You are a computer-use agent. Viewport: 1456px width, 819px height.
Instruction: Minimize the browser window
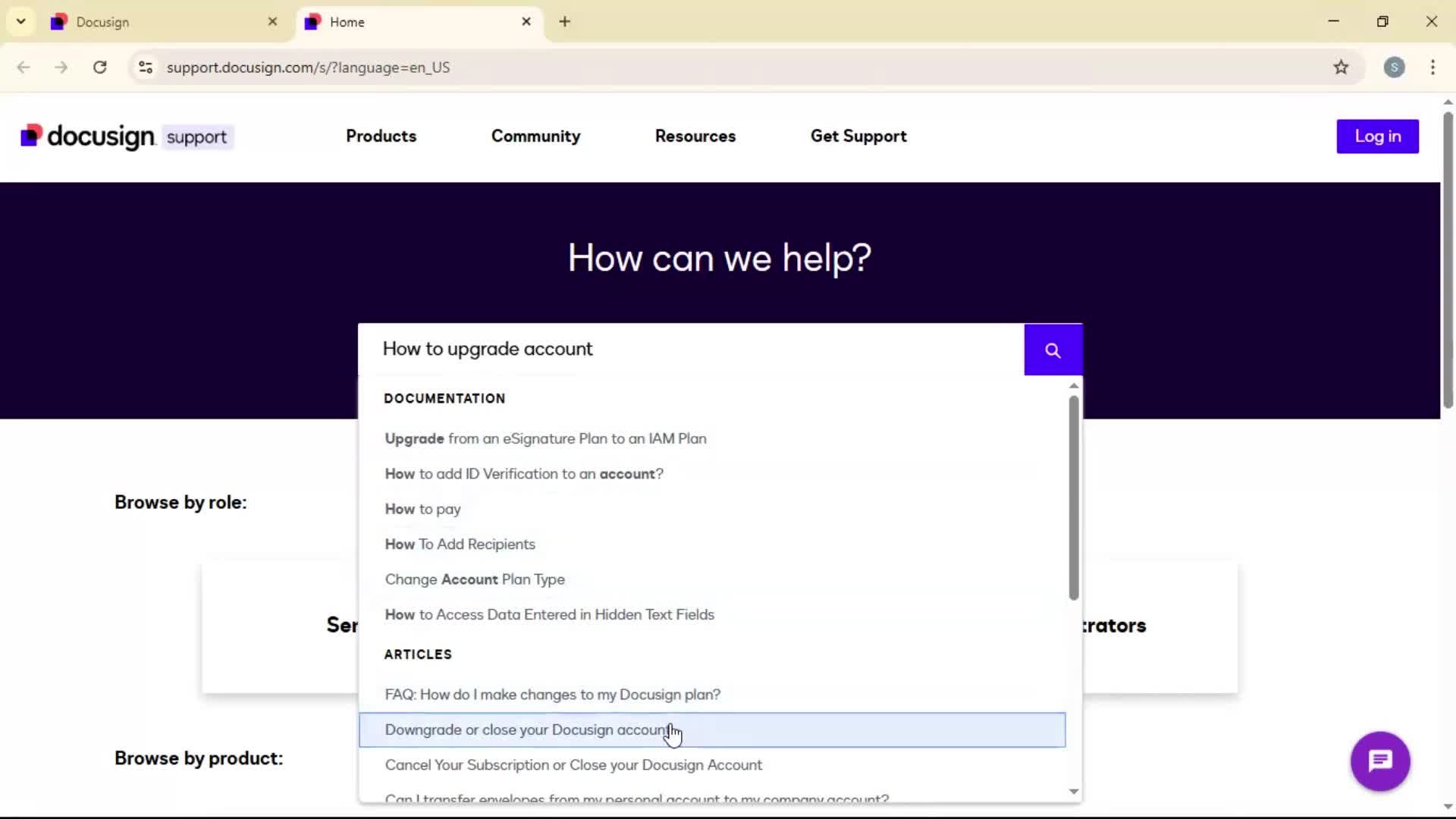1333,21
